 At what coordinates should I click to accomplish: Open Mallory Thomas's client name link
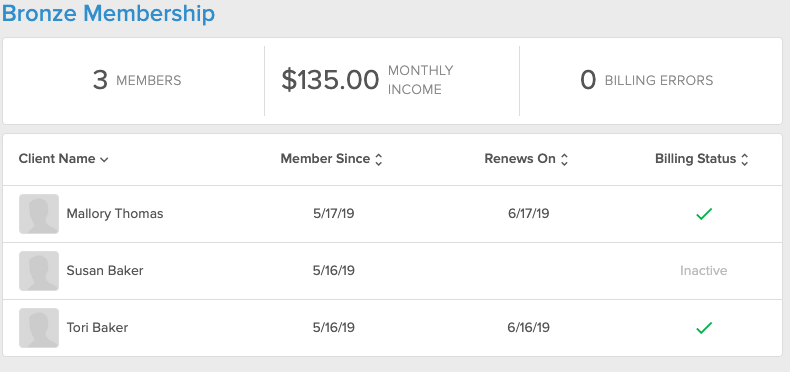115,214
